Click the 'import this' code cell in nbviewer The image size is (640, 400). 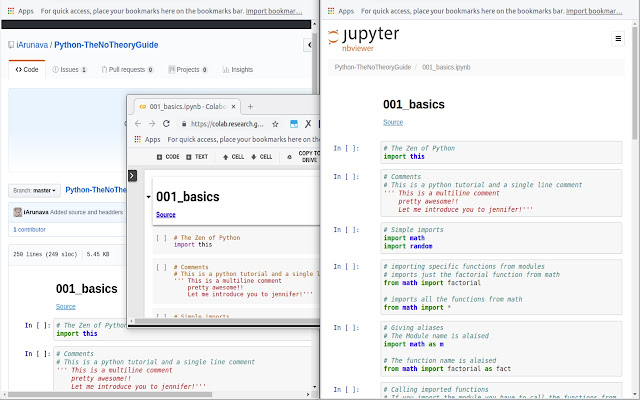(x=501, y=152)
